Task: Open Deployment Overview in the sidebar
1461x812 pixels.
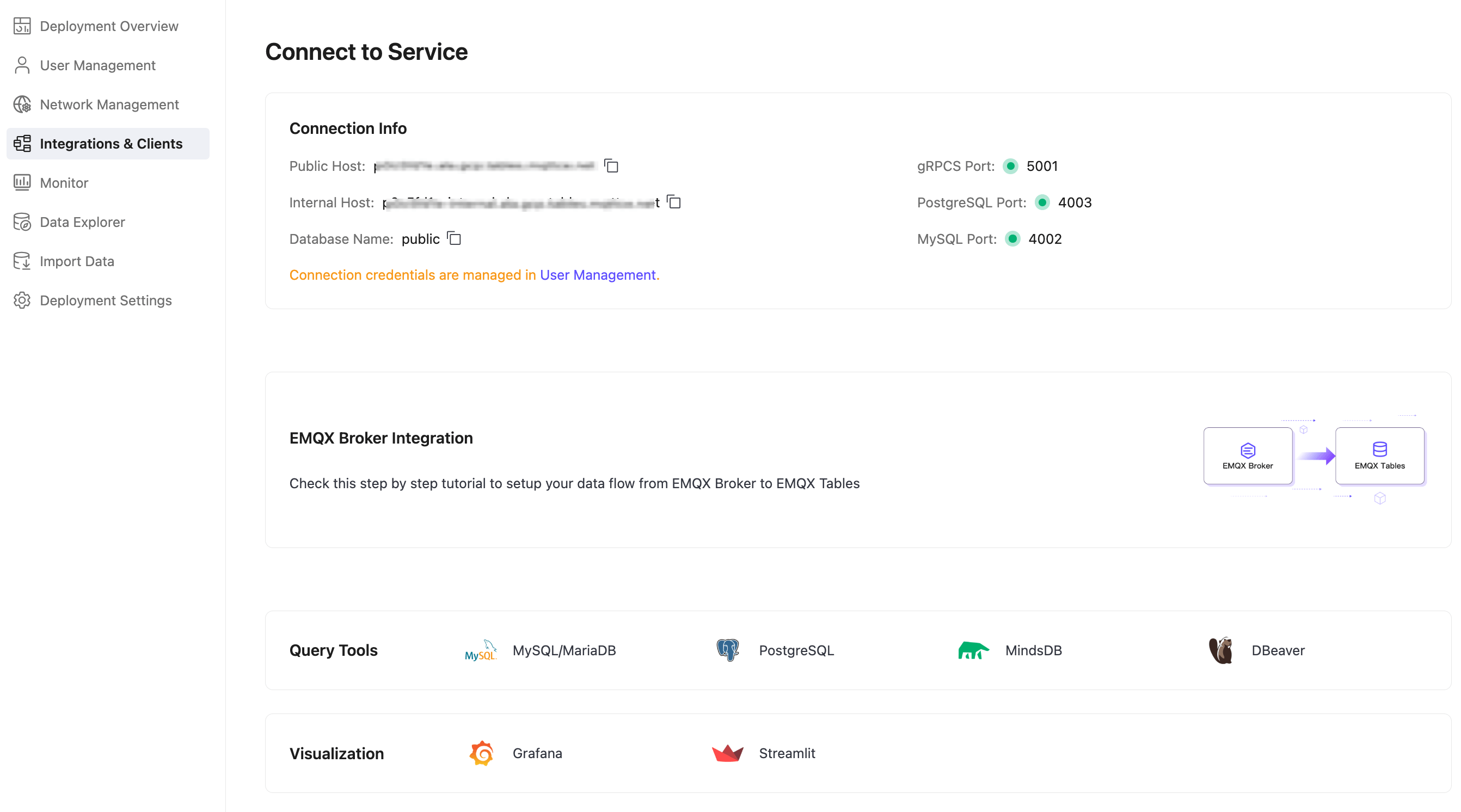Action: 108,26
